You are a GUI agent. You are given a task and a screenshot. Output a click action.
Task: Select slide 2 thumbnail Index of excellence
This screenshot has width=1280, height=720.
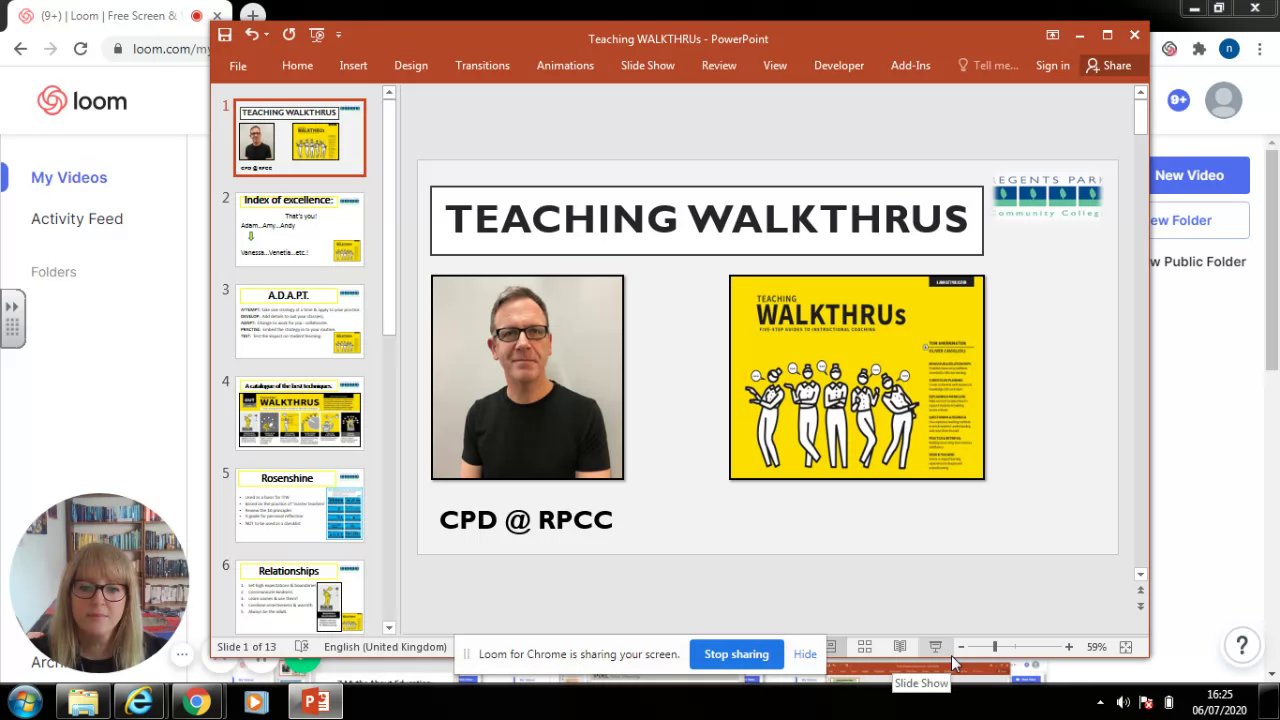pyautogui.click(x=300, y=229)
